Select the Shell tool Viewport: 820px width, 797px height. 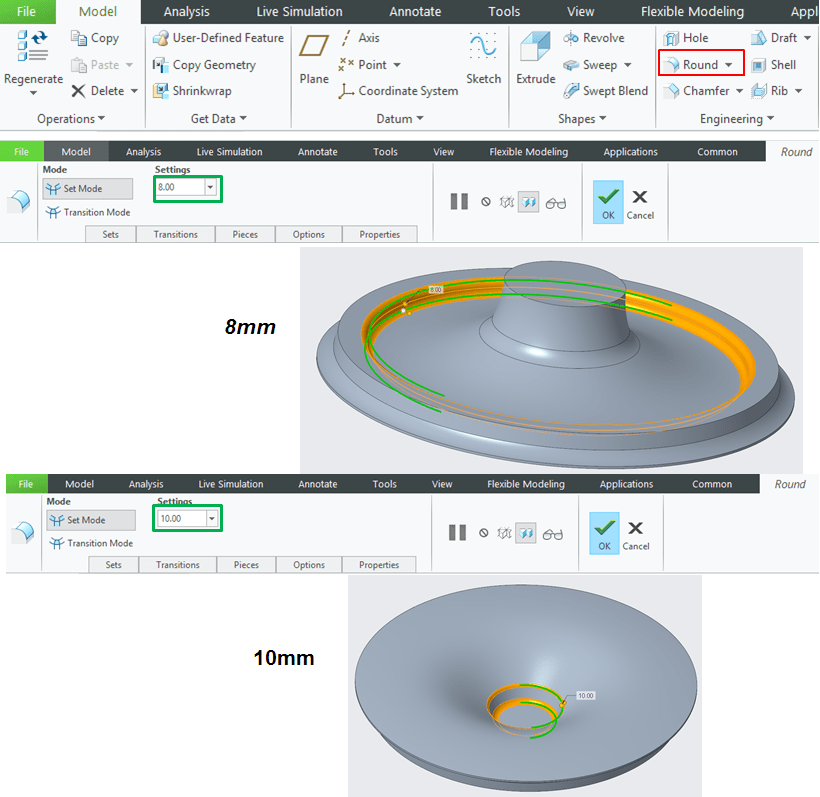tap(773, 65)
